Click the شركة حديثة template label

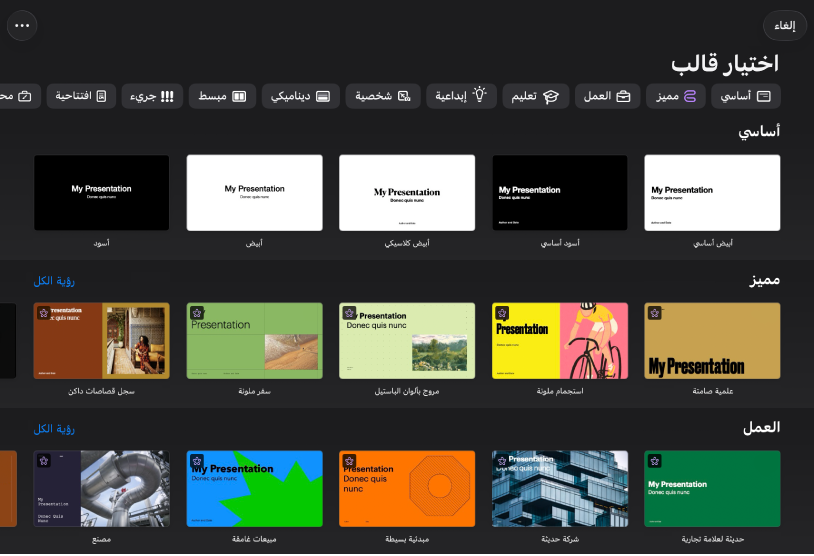coord(560,539)
